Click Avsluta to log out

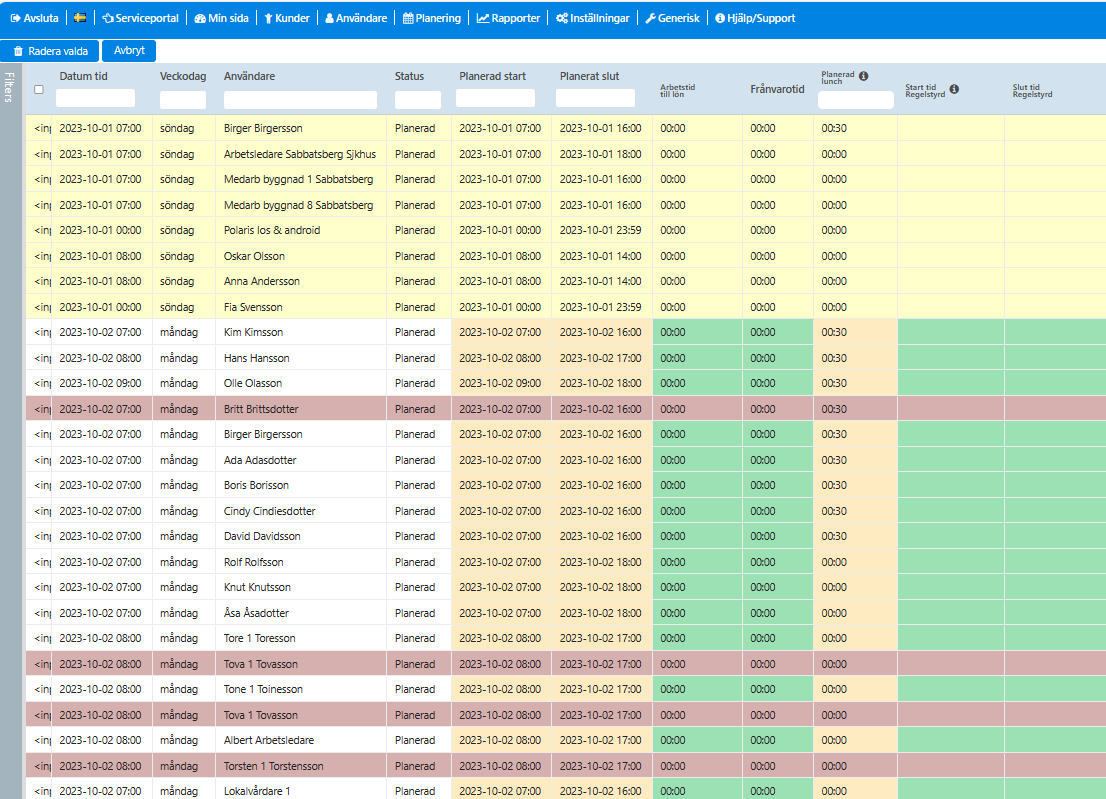[x=35, y=18]
